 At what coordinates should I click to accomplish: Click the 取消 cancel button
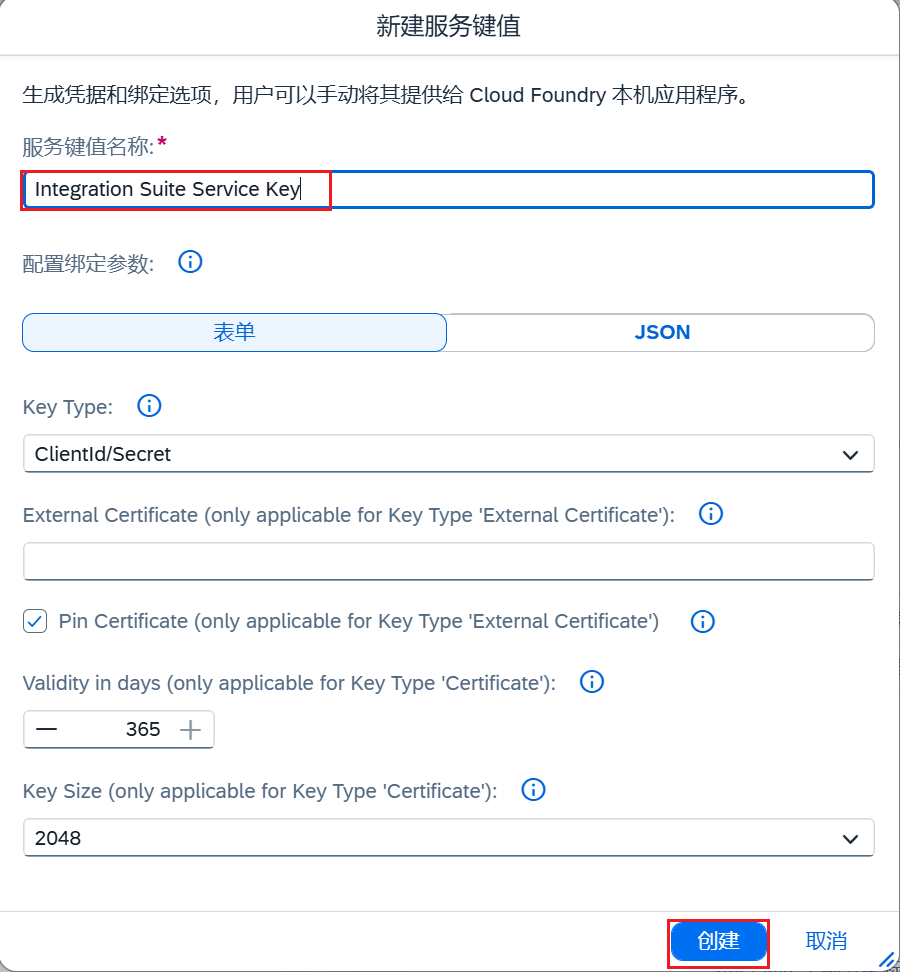coord(826,941)
